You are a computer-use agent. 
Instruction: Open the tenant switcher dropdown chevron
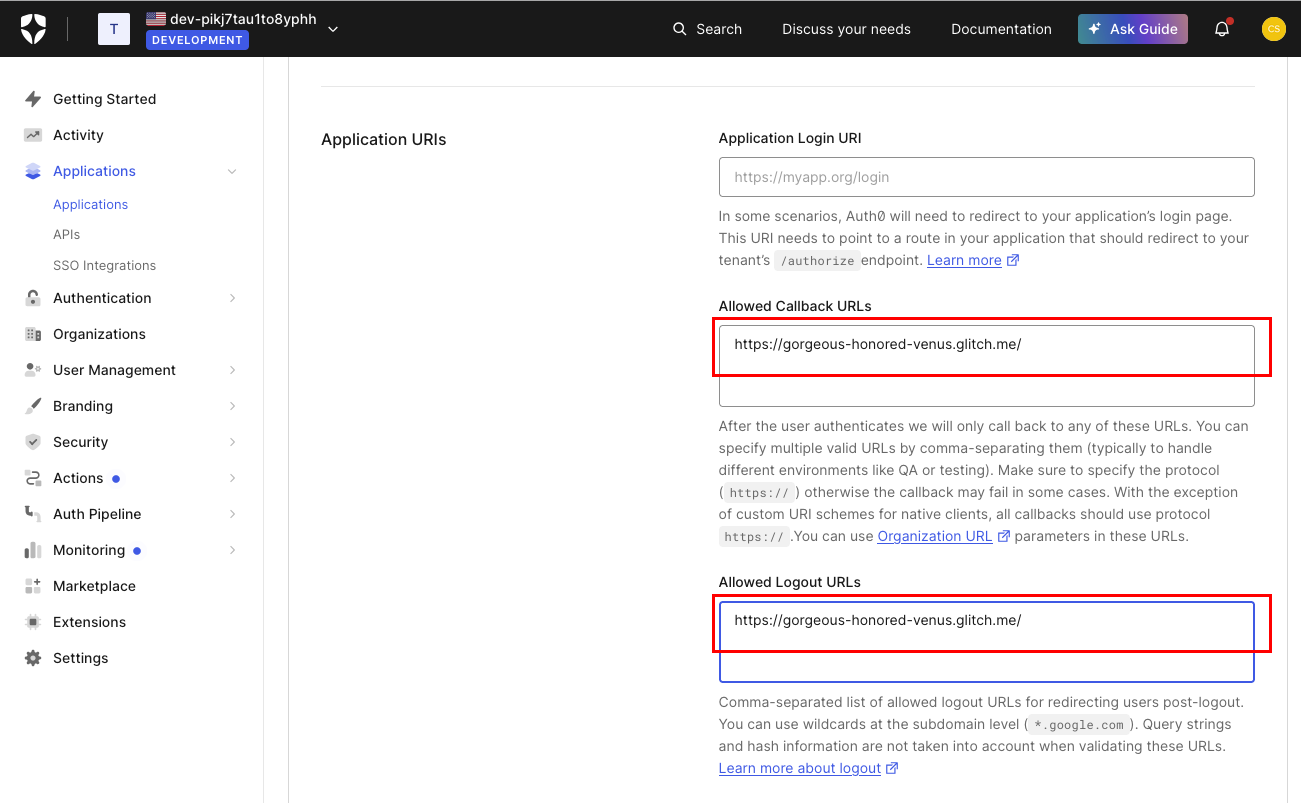pos(333,29)
